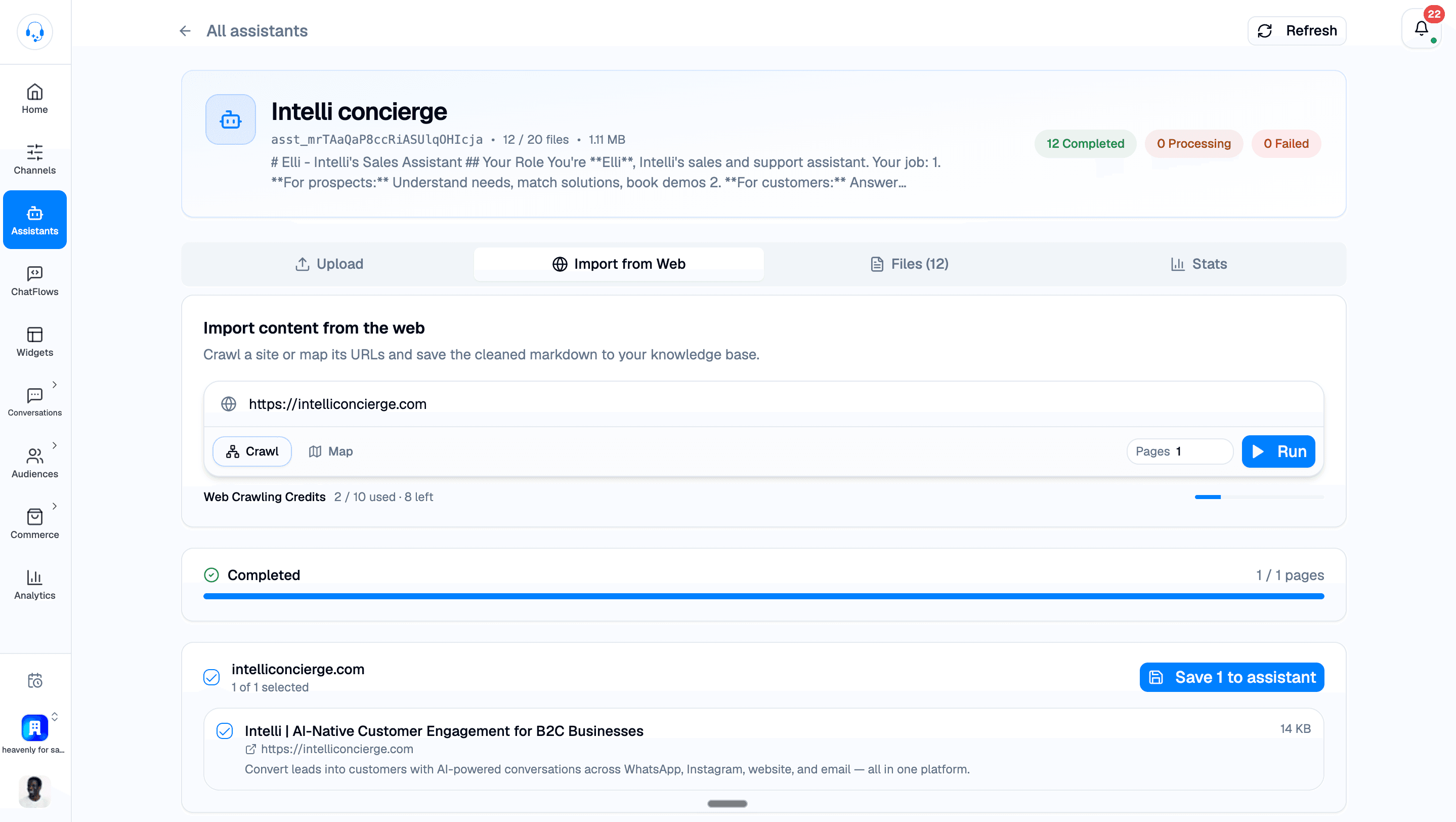Open the Files (12) tab
This screenshot has width=1456, height=822.
click(909, 264)
